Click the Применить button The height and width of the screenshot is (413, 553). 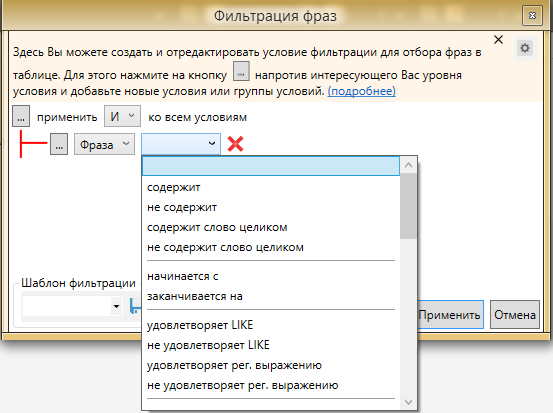(x=450, y=315)
